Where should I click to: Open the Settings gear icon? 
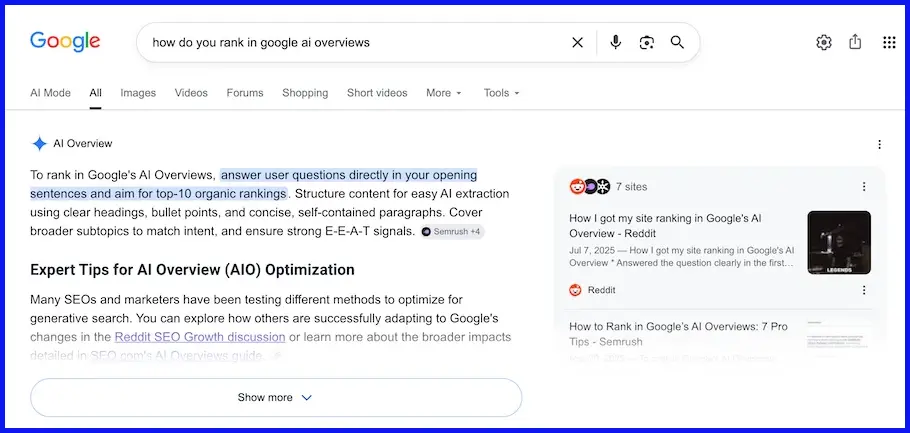824,42
